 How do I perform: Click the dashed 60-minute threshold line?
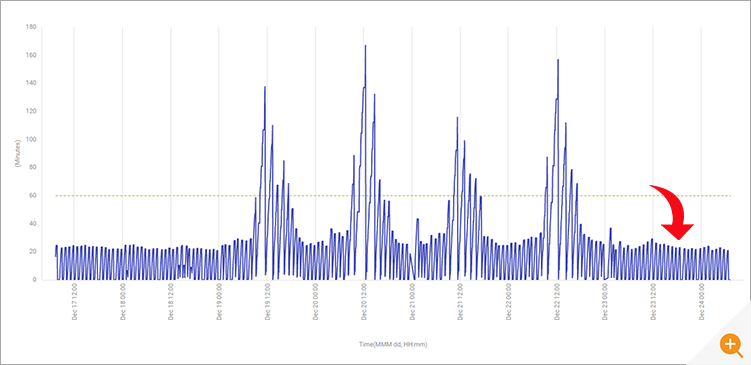click(x=393, y=195)
